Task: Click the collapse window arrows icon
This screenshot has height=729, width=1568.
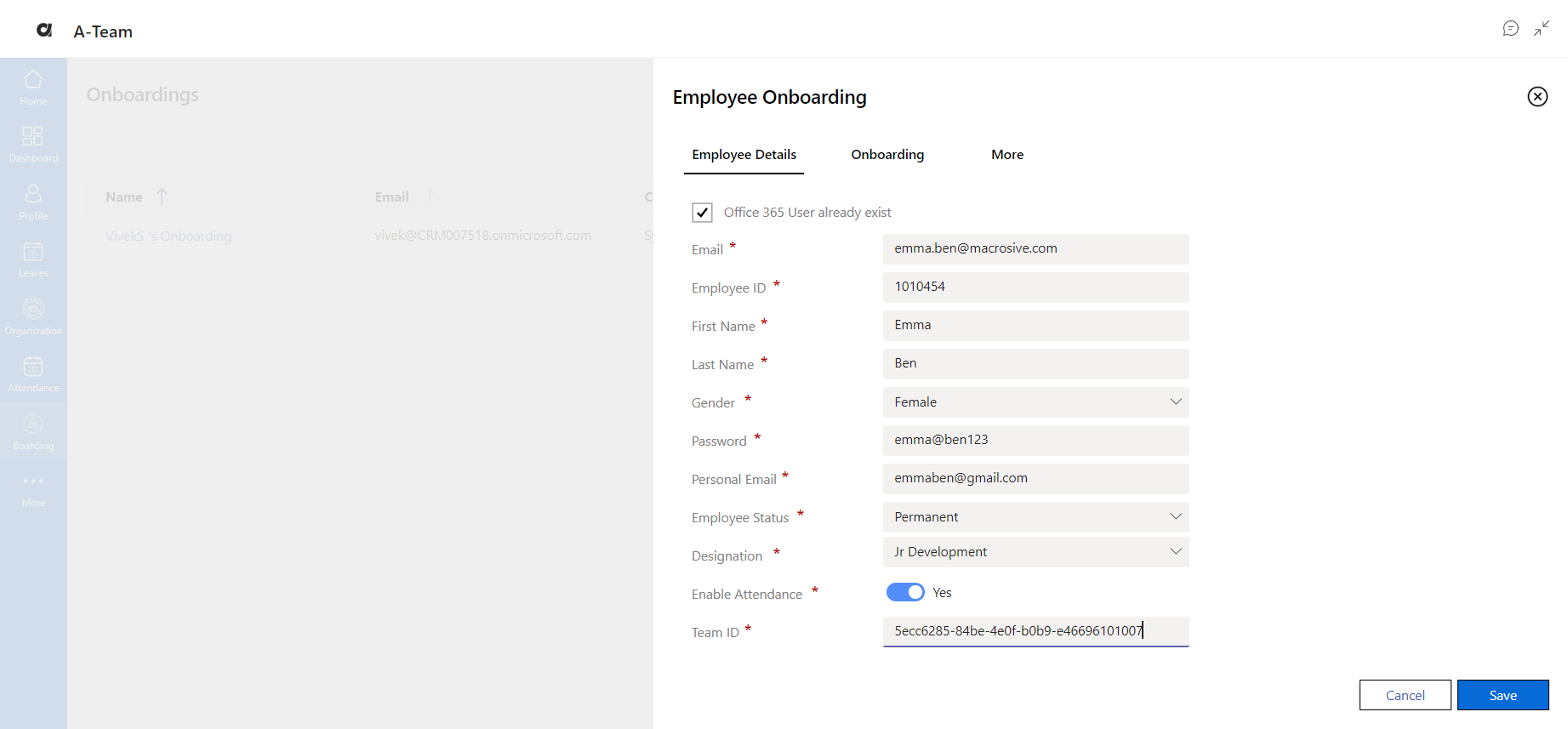Action: 1542,29
